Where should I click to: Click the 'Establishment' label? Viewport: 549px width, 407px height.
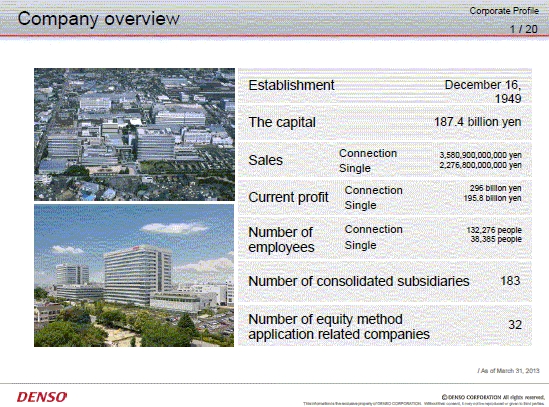[291, 85]
